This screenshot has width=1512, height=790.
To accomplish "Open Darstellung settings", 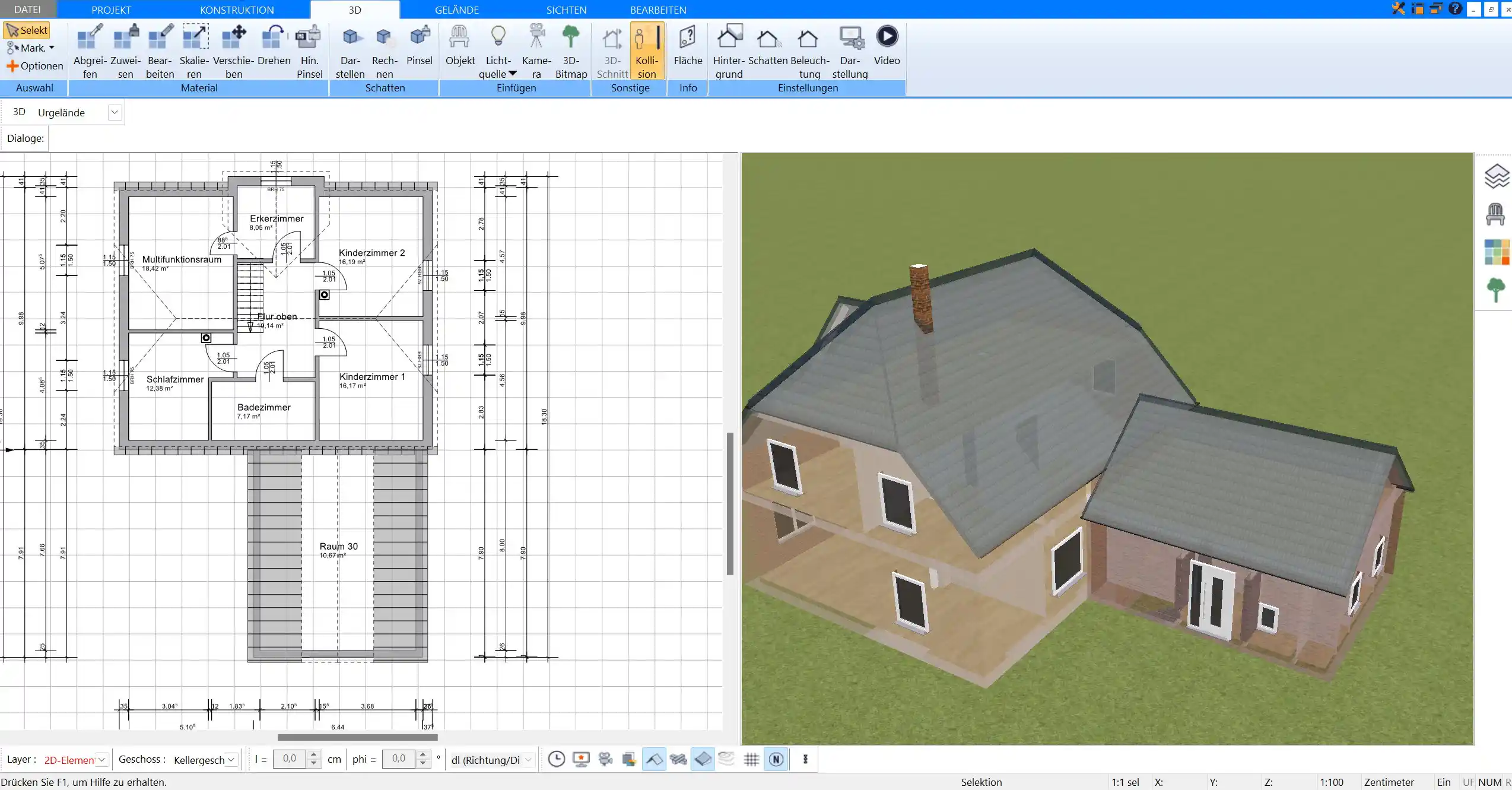I will (x=850, y=51).
